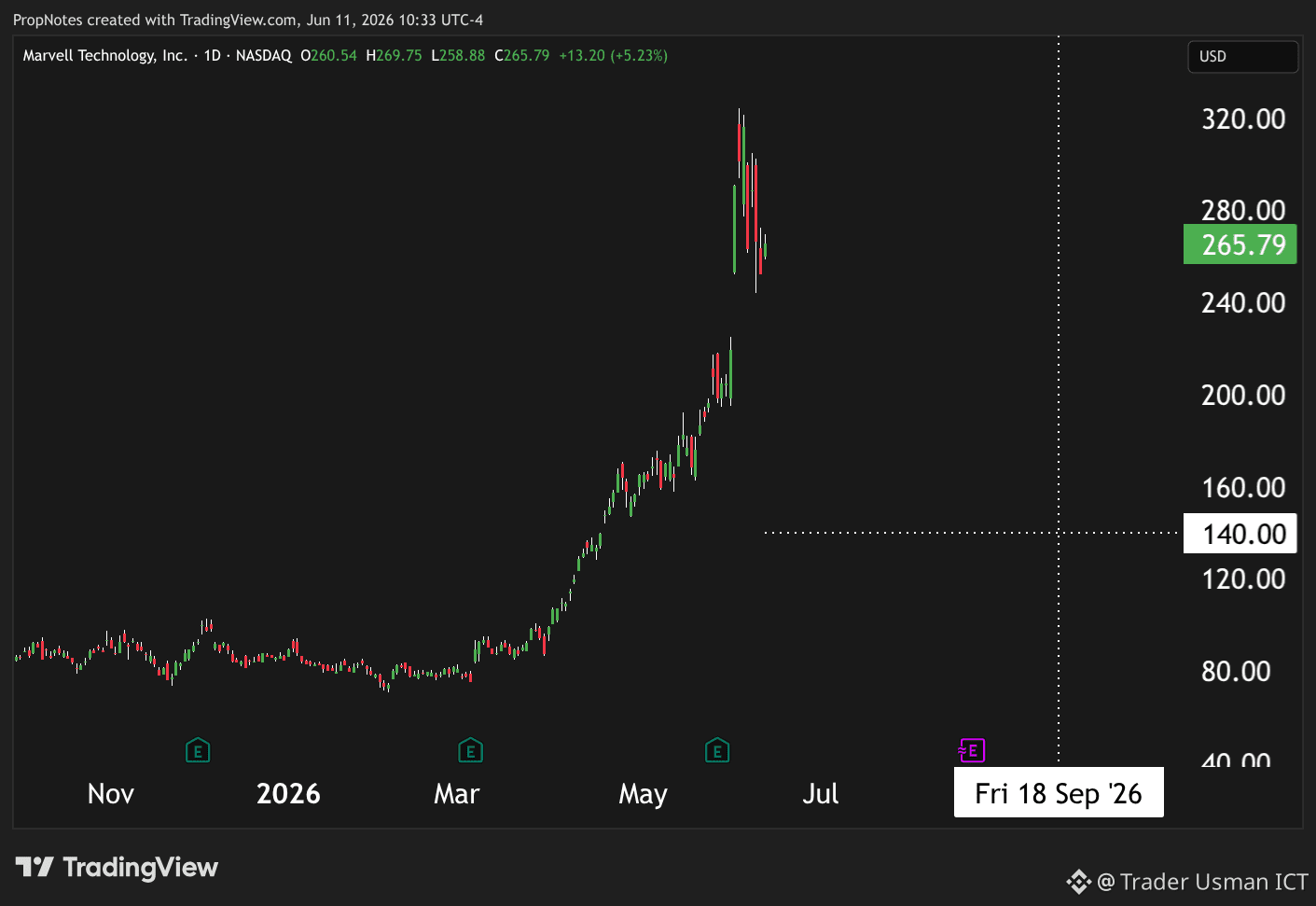Click the 2026 label on time axis

288,794
